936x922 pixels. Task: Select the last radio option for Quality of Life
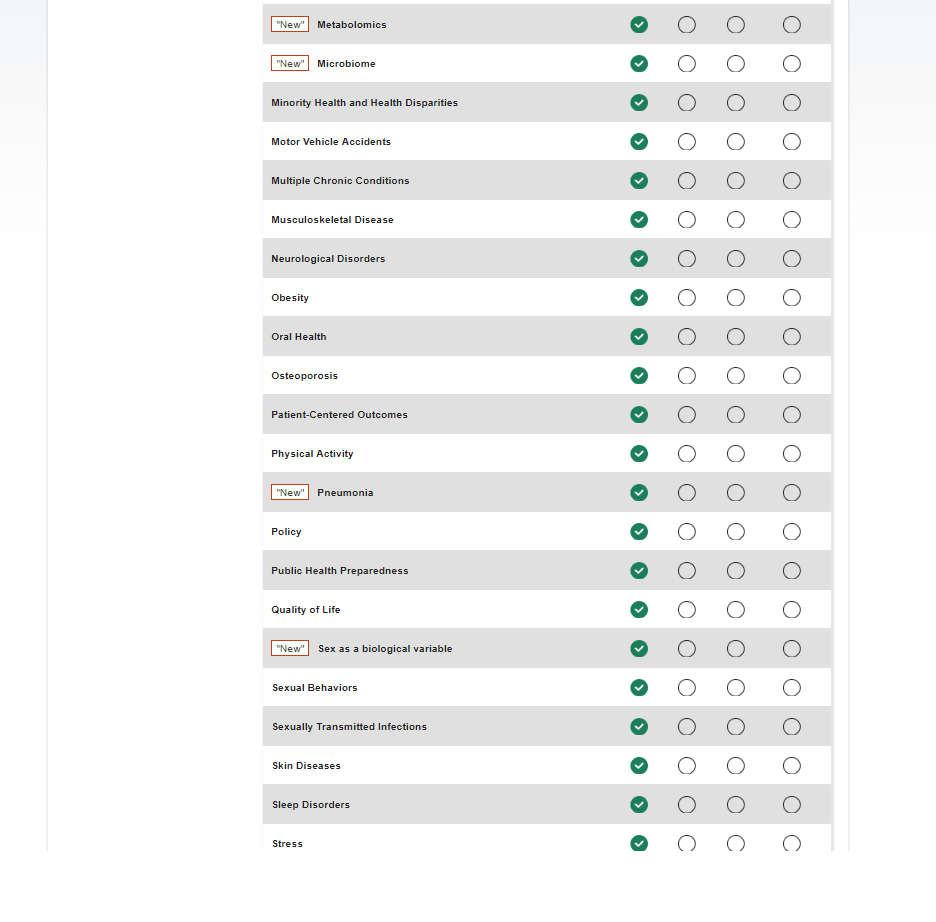pyautogui.click(x=792, y=610)
